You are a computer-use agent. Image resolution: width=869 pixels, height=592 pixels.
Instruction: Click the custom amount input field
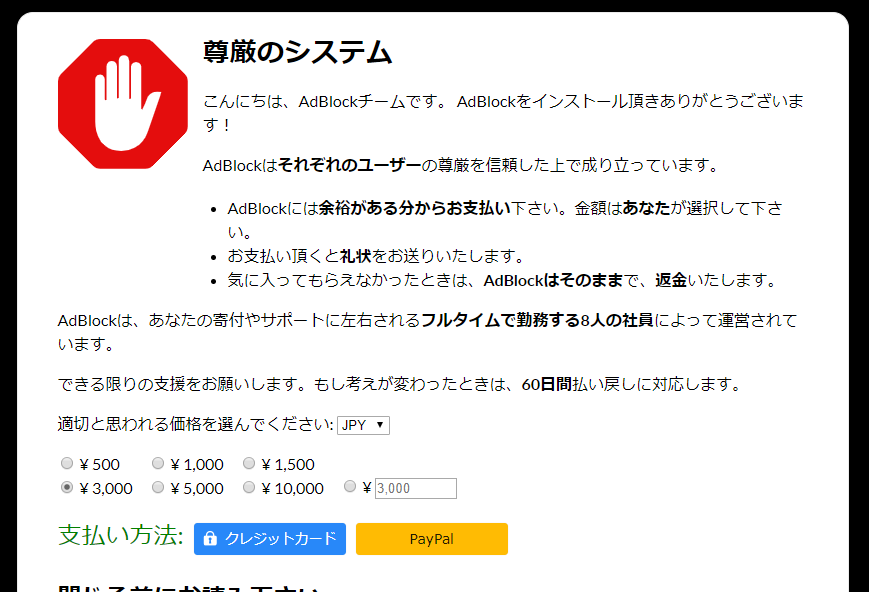pos(416,488)
